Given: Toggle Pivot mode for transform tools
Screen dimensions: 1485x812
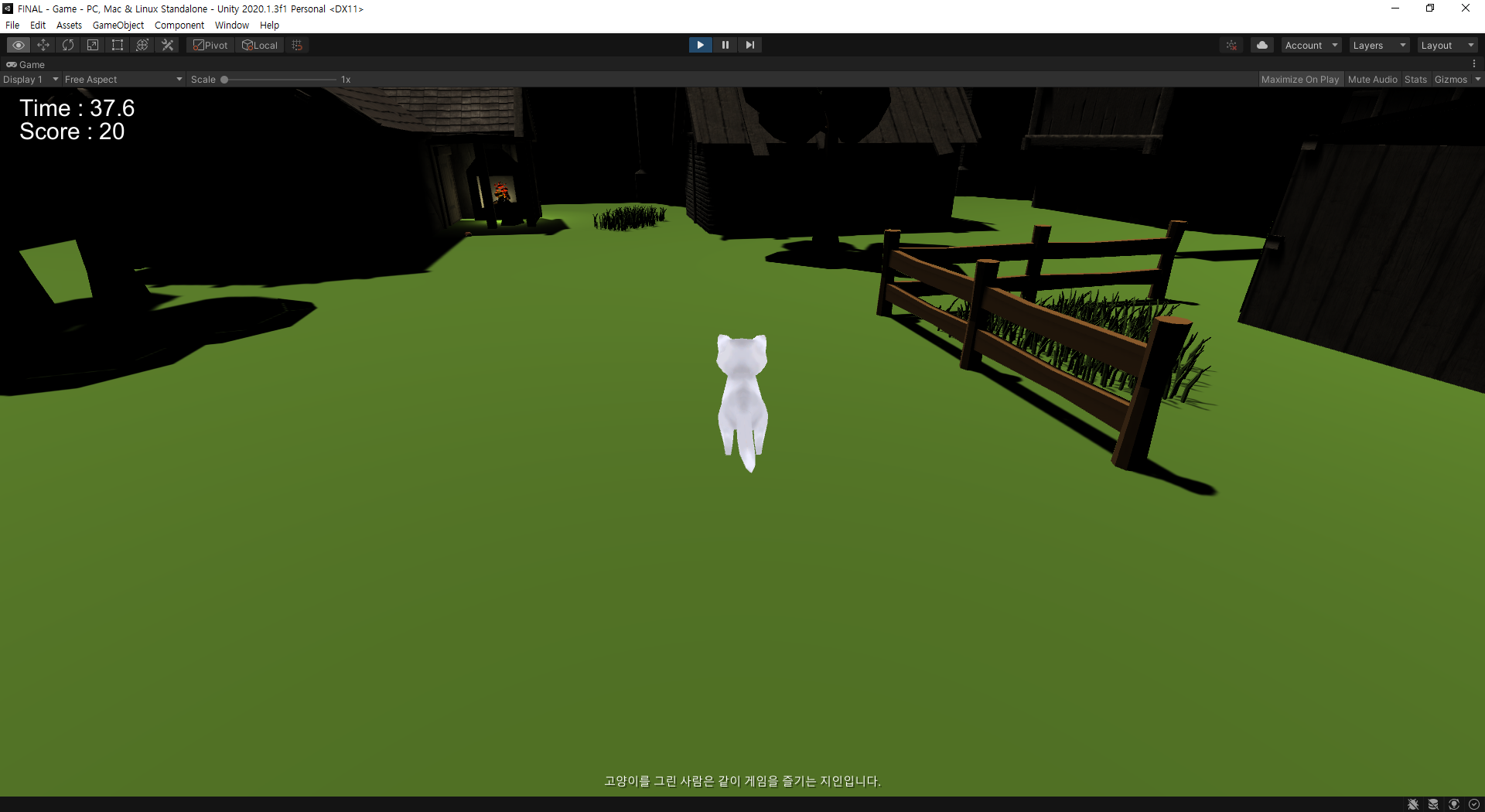Looking at the screenshot, I should click(x=209, y=45).
